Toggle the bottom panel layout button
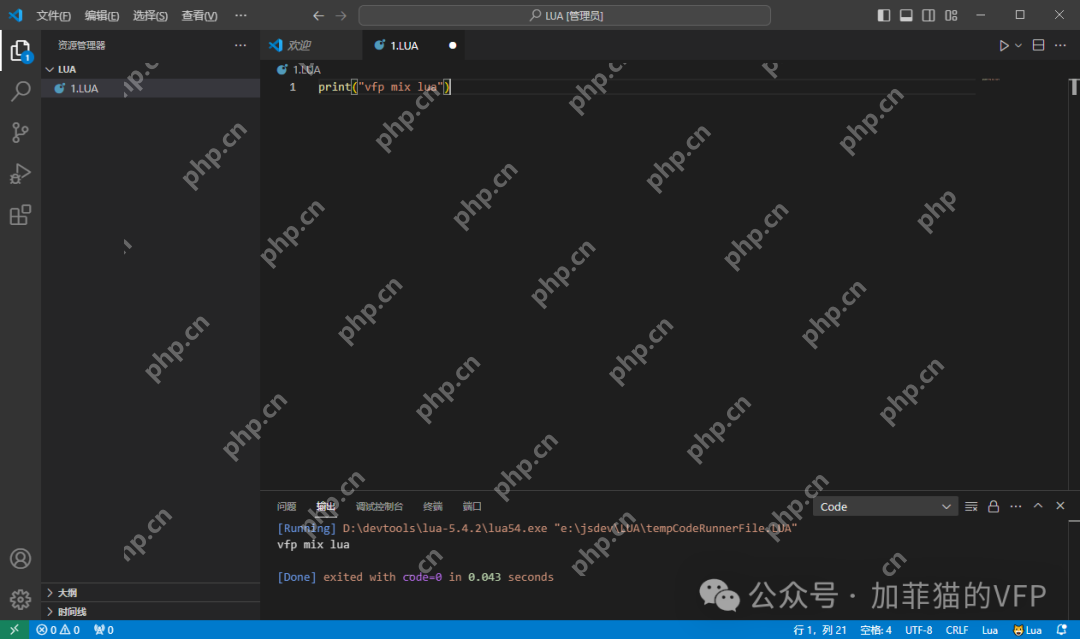 906,15
